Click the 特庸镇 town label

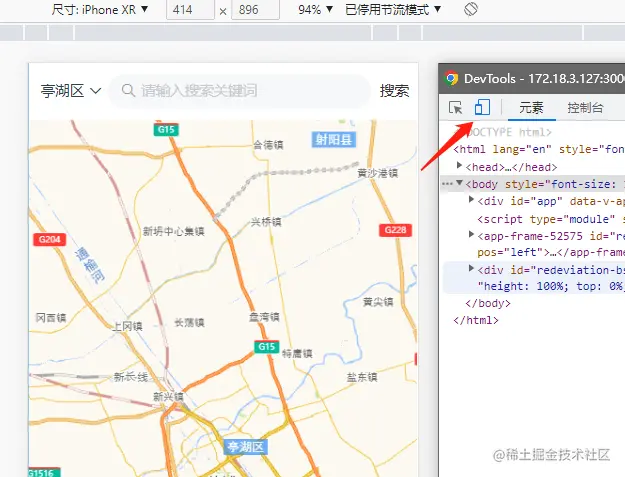coord(297,353)
